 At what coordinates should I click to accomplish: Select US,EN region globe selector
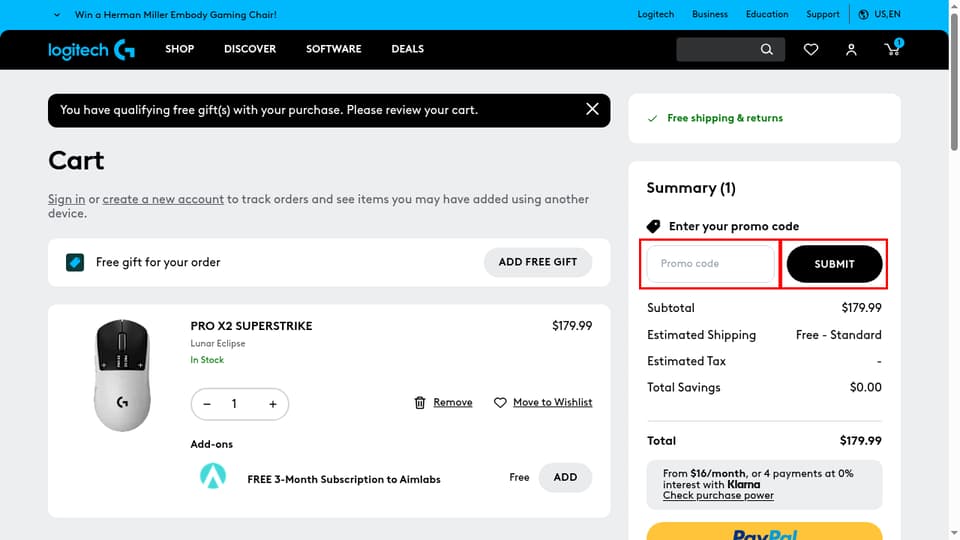879,14
